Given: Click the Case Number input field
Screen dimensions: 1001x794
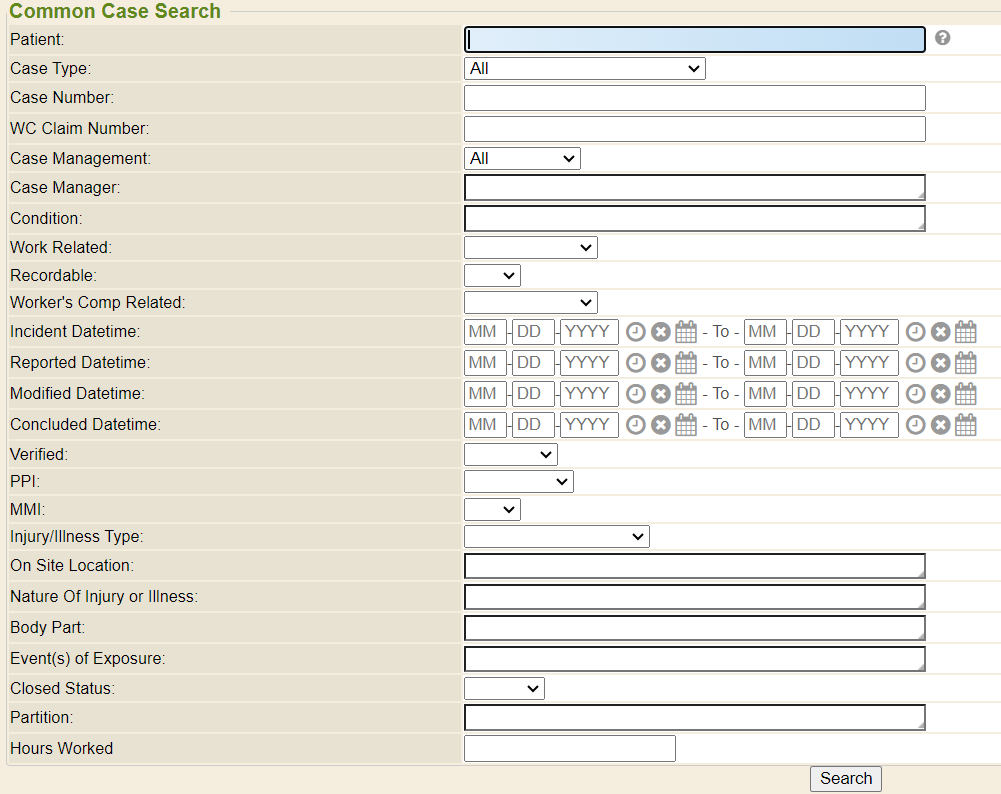Looking at the screenshot, I should click(694, 98).
